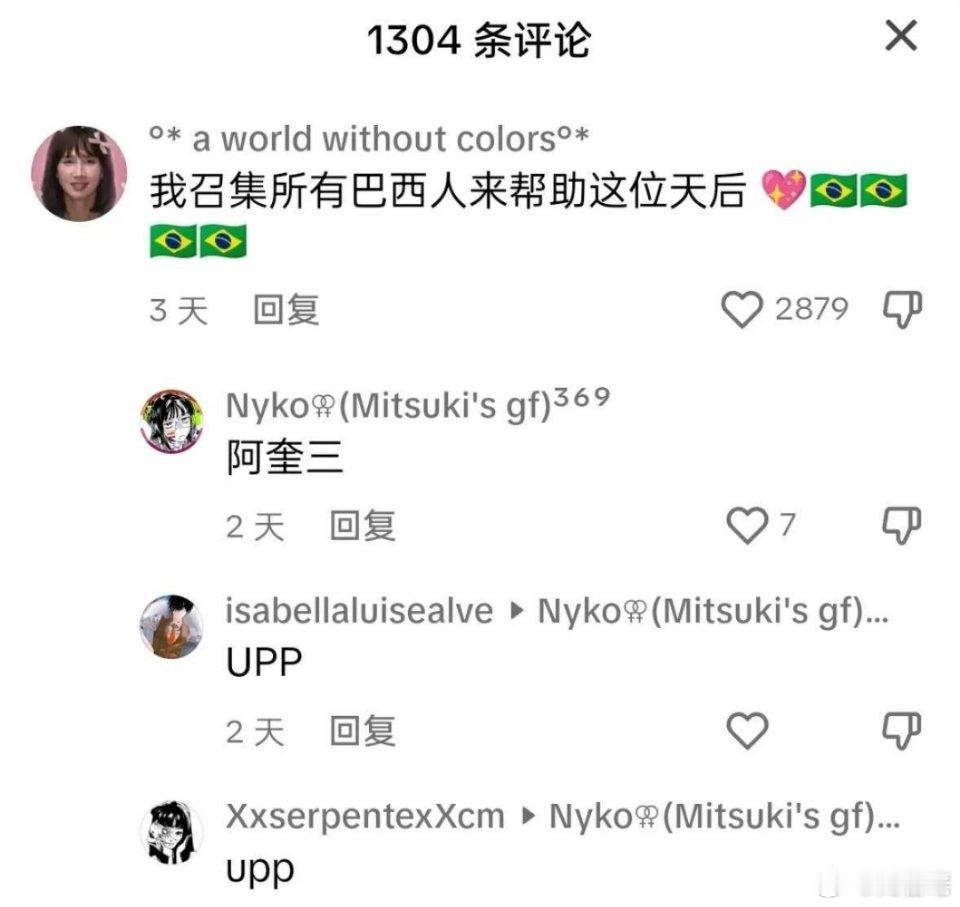Open Nyko mention in XxserpentexXcm's reply
The height and width of the screenshot is (907, 960).
pyautogui.click(x=724, y=816)
